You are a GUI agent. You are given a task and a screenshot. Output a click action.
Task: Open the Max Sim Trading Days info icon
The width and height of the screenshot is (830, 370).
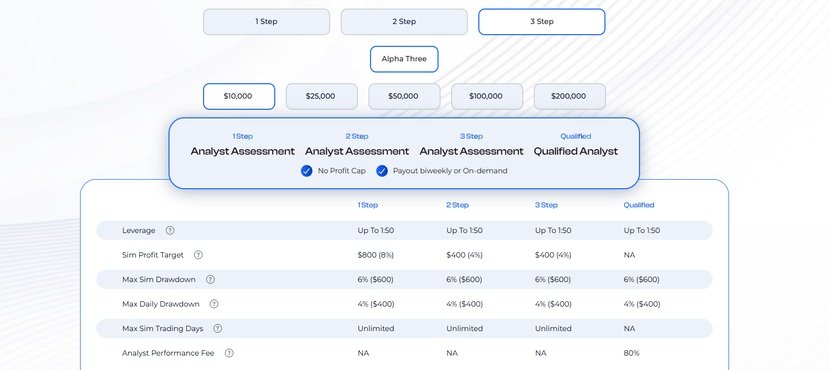pos(218,328)
